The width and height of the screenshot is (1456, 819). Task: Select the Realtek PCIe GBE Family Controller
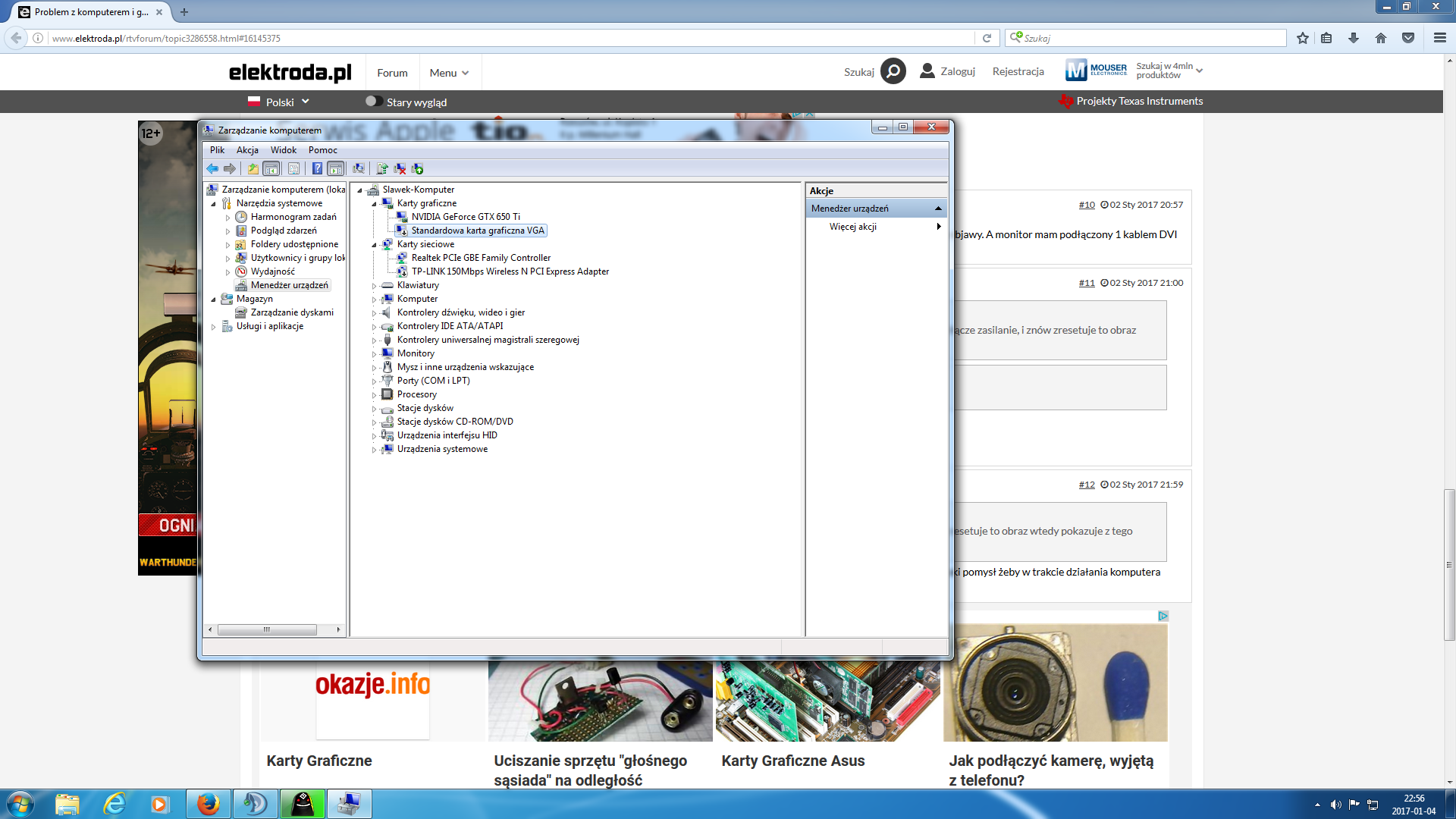coord(481,258)
